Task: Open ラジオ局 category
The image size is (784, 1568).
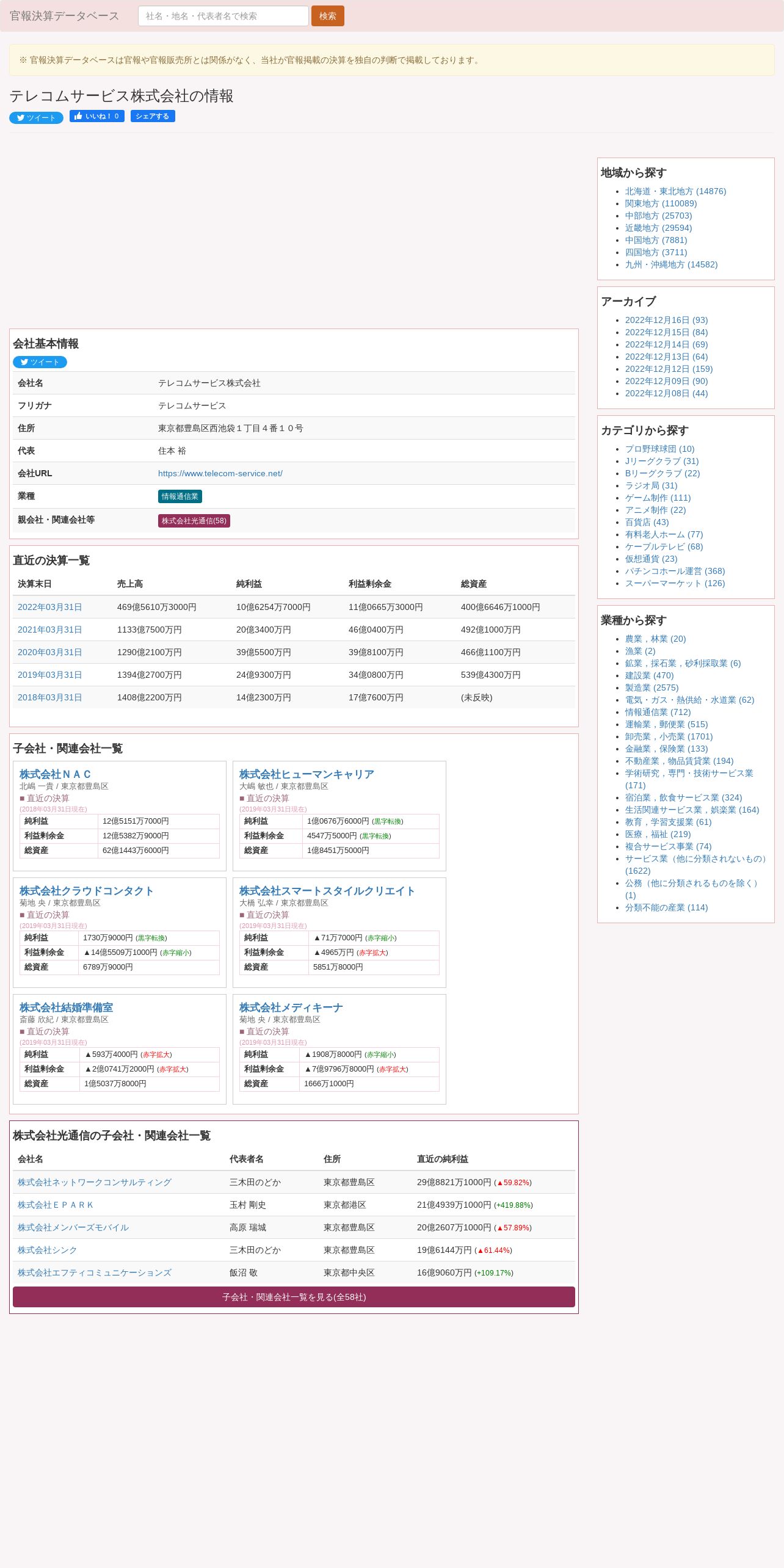Action: click(x=651, y=485)
